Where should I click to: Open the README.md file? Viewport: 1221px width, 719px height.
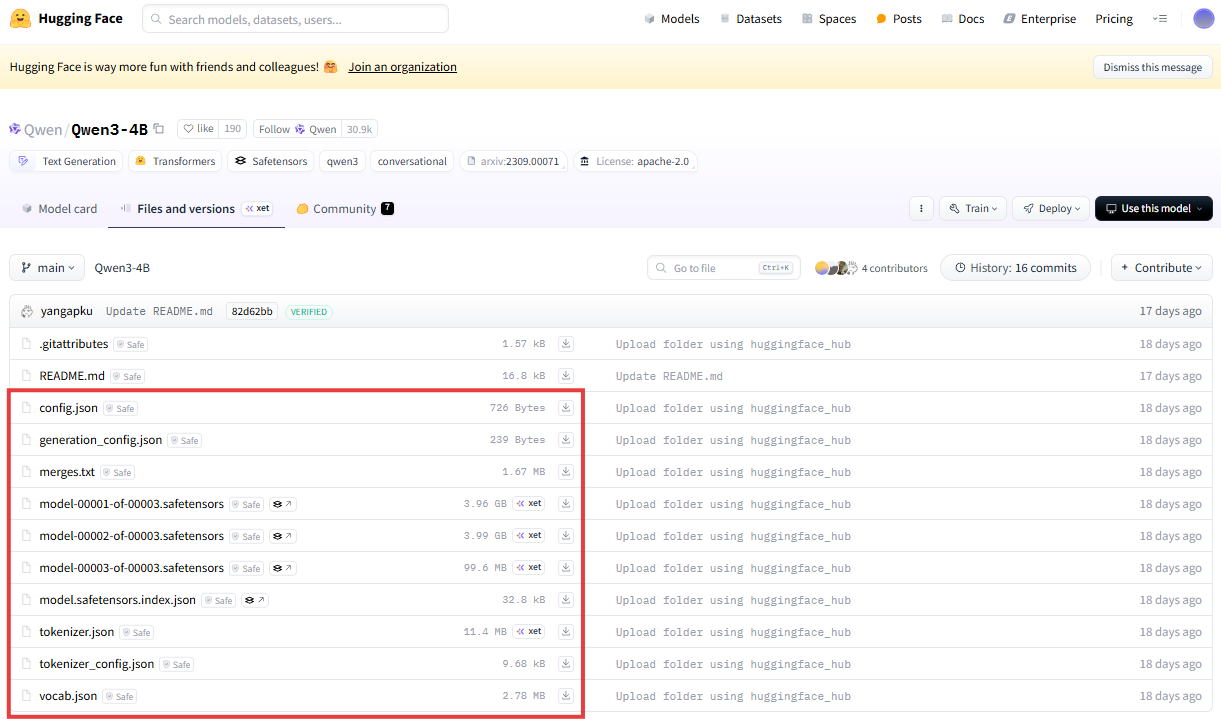coord(72,376)
